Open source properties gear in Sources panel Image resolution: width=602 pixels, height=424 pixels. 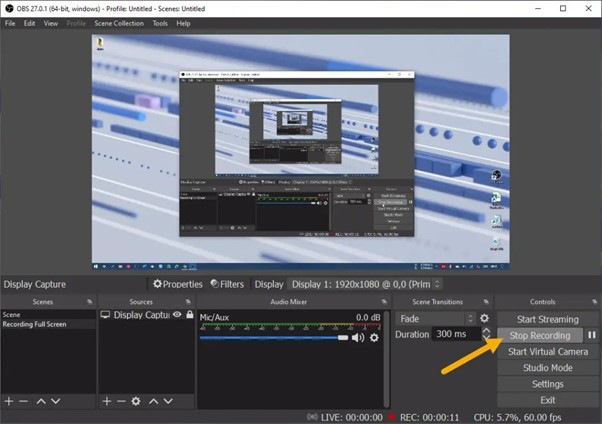pyautogui.click(x=136, y=401)
